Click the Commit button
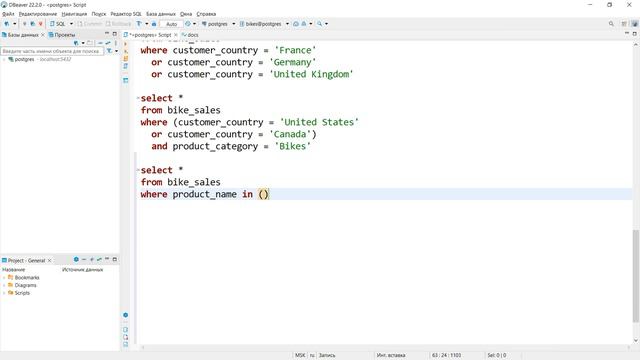640x360 pixels. click(x=90, y=24)
